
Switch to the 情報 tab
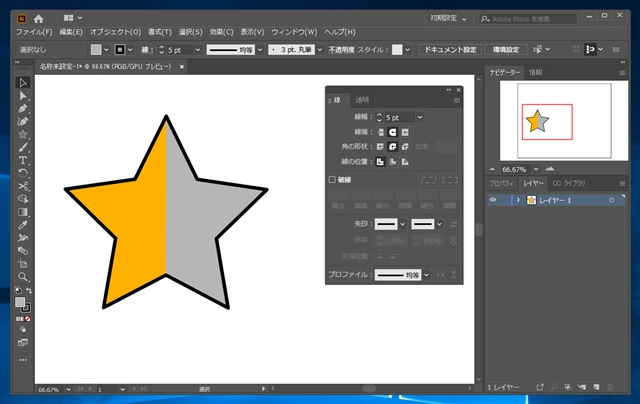(536, 72)
